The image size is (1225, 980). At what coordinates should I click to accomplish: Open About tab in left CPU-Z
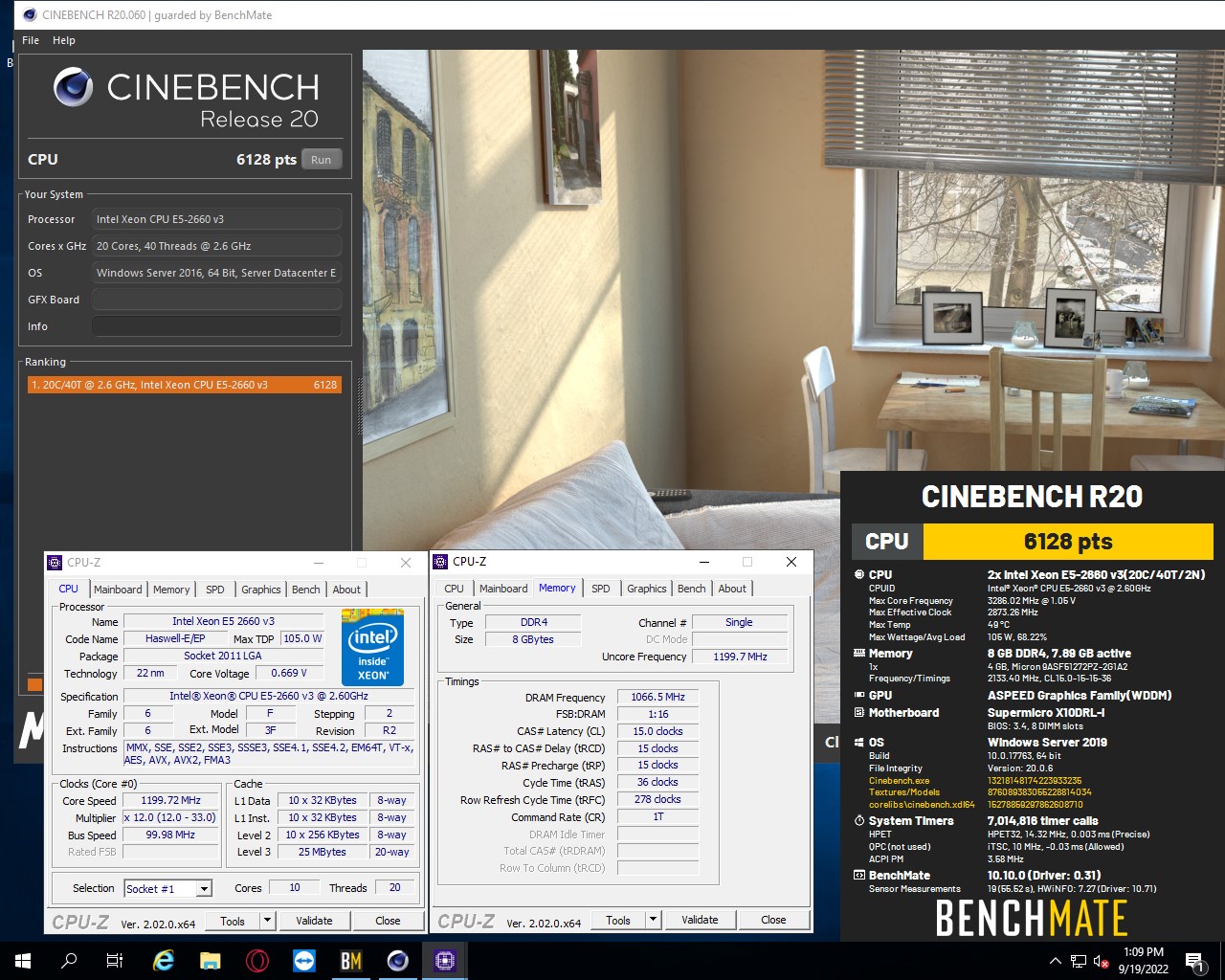[346, 590]
